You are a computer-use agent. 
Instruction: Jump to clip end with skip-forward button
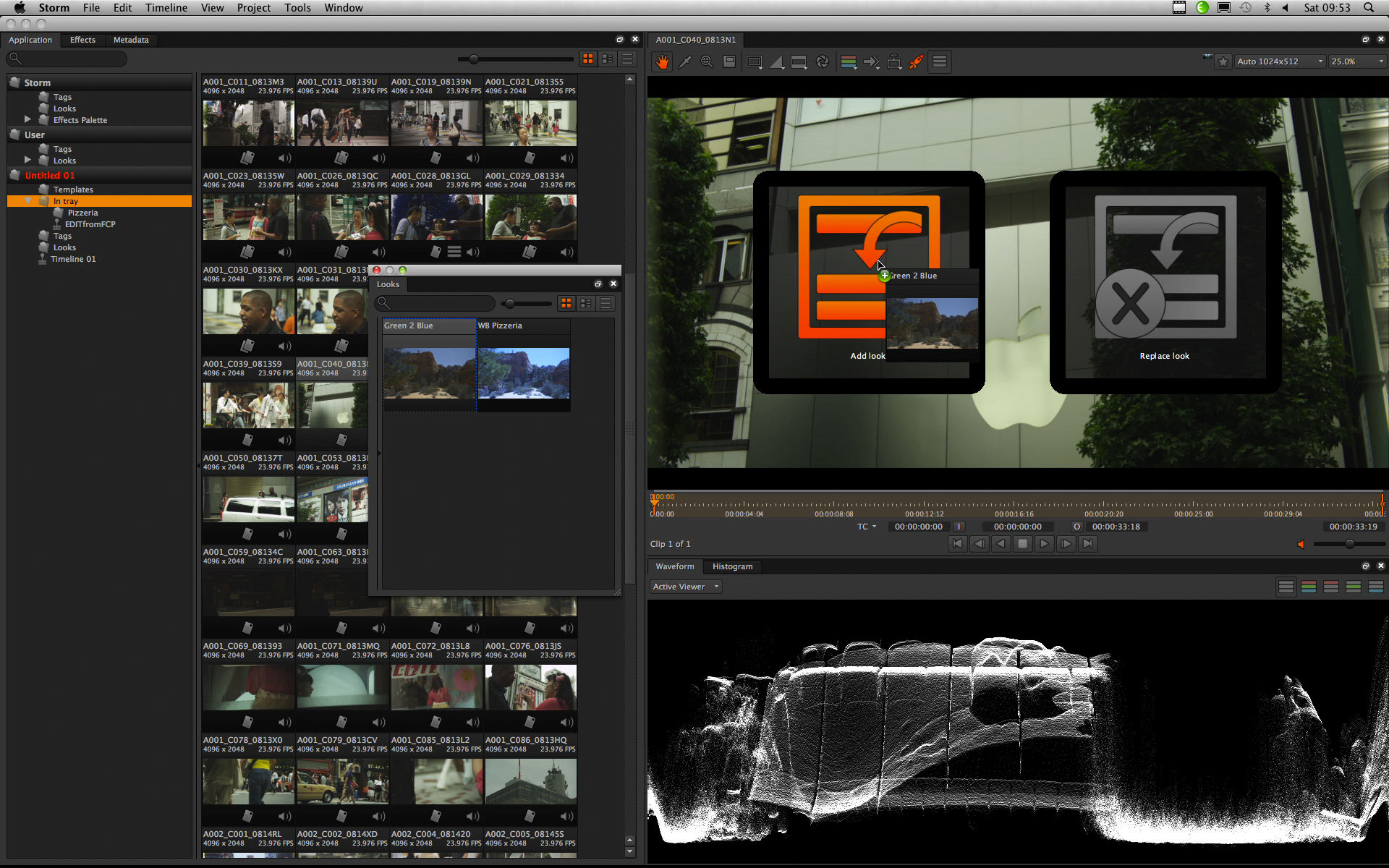pyautogui.click(x=1087, y=544)
